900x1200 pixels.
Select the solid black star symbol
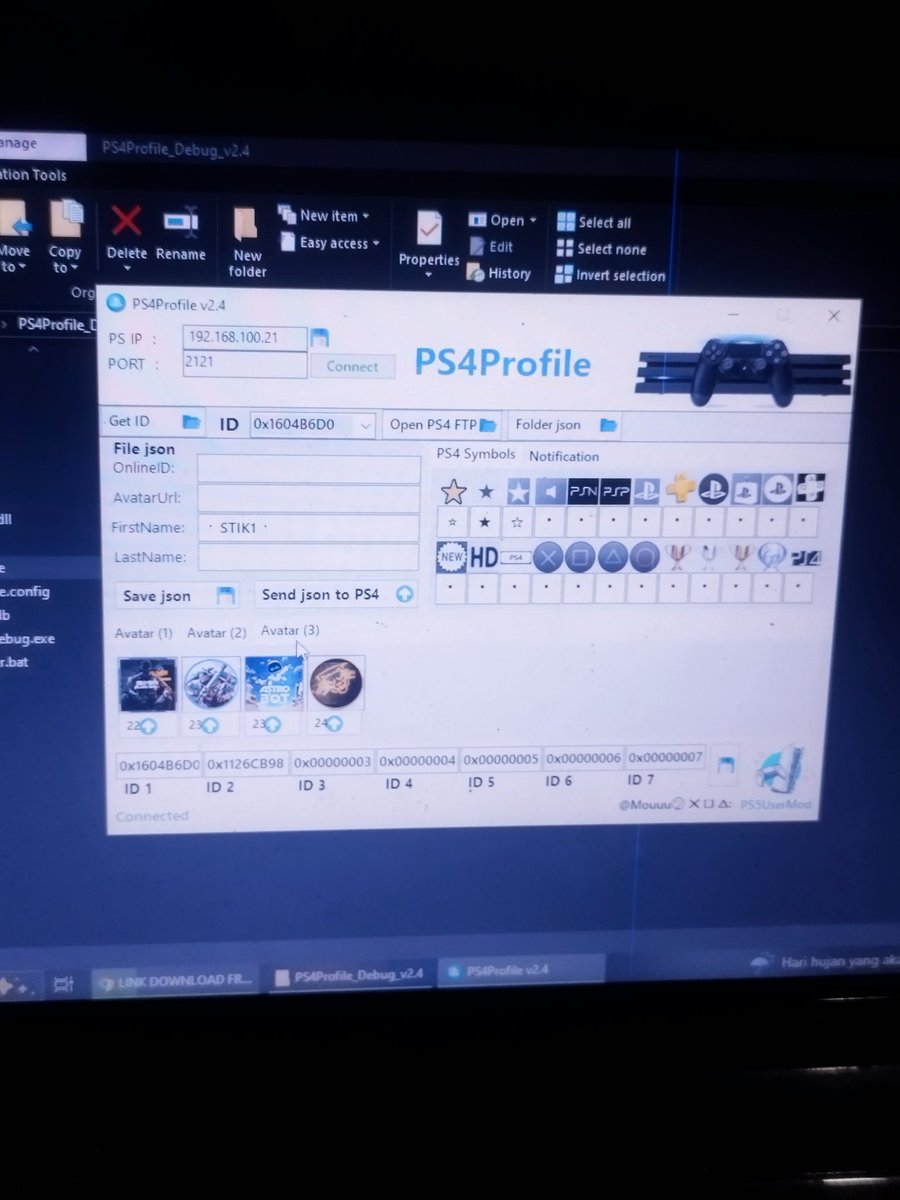[x=486, y=491]
